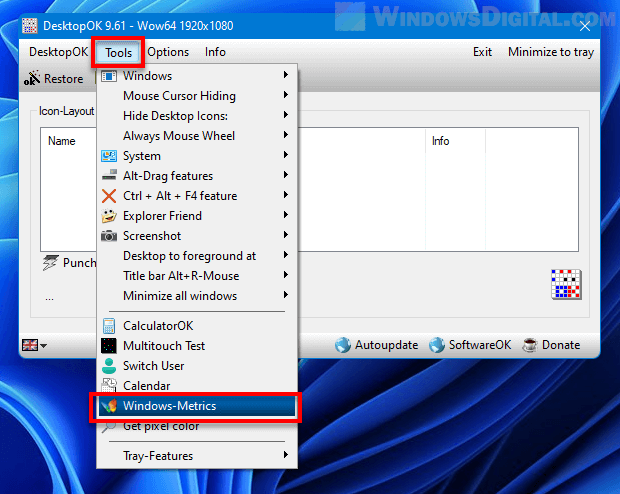
Task: Expand Minimize all windows submenu arrow
Action: (286, 295)
